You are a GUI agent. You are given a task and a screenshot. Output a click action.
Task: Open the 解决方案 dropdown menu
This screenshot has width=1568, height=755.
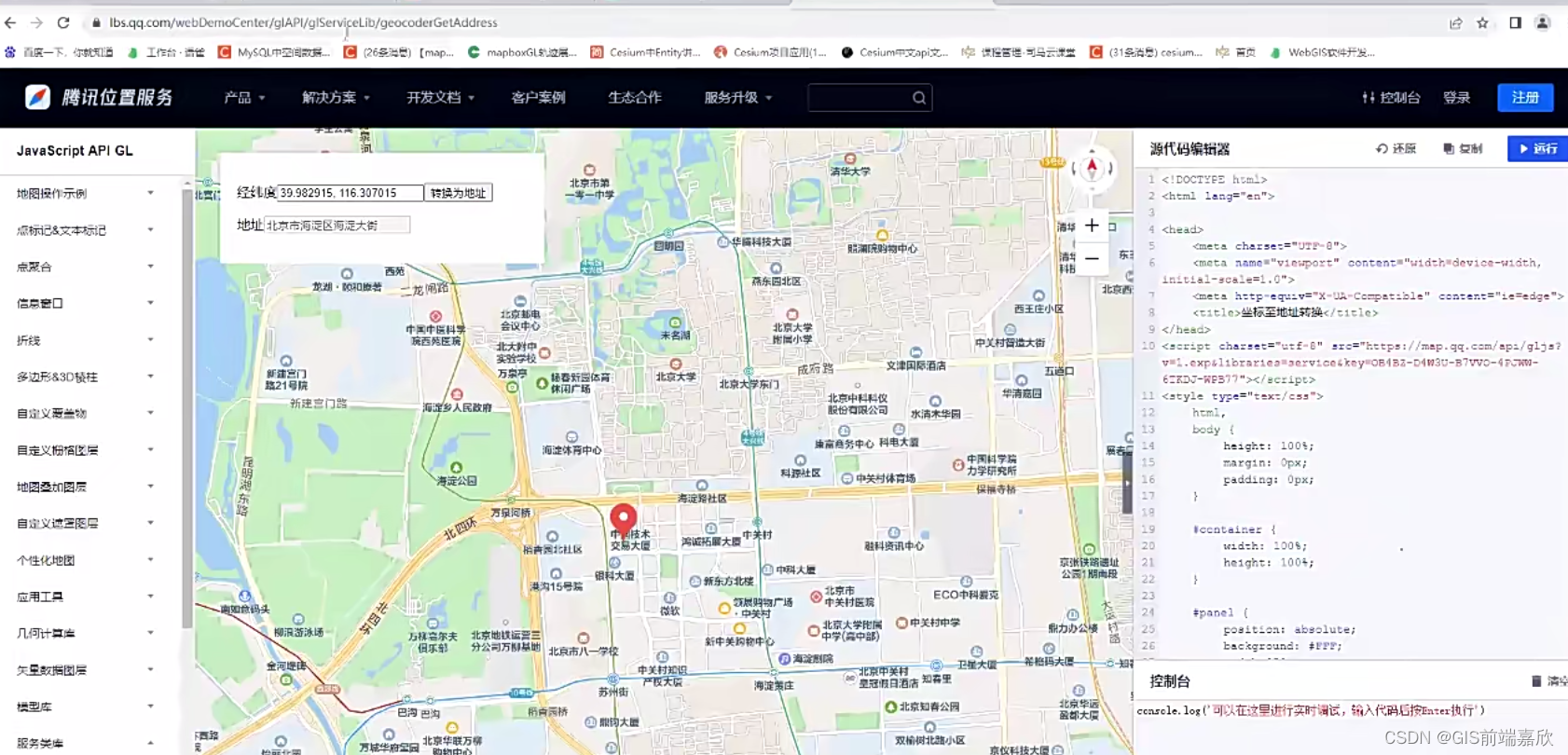coord(336,98)
